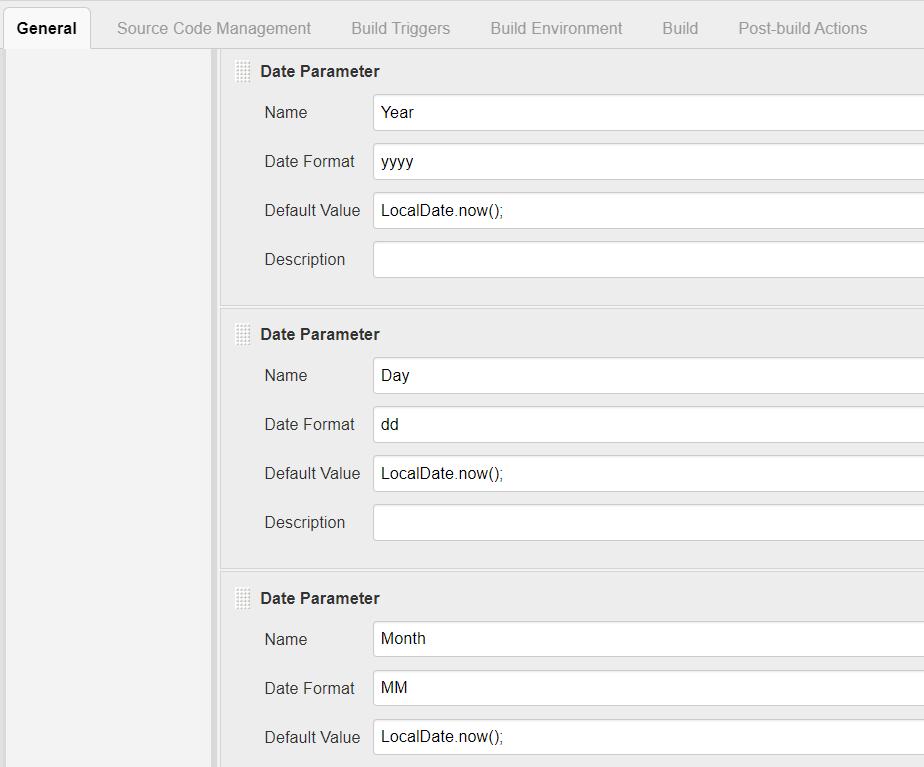Select the Date Parameter heading above Day

320,335
